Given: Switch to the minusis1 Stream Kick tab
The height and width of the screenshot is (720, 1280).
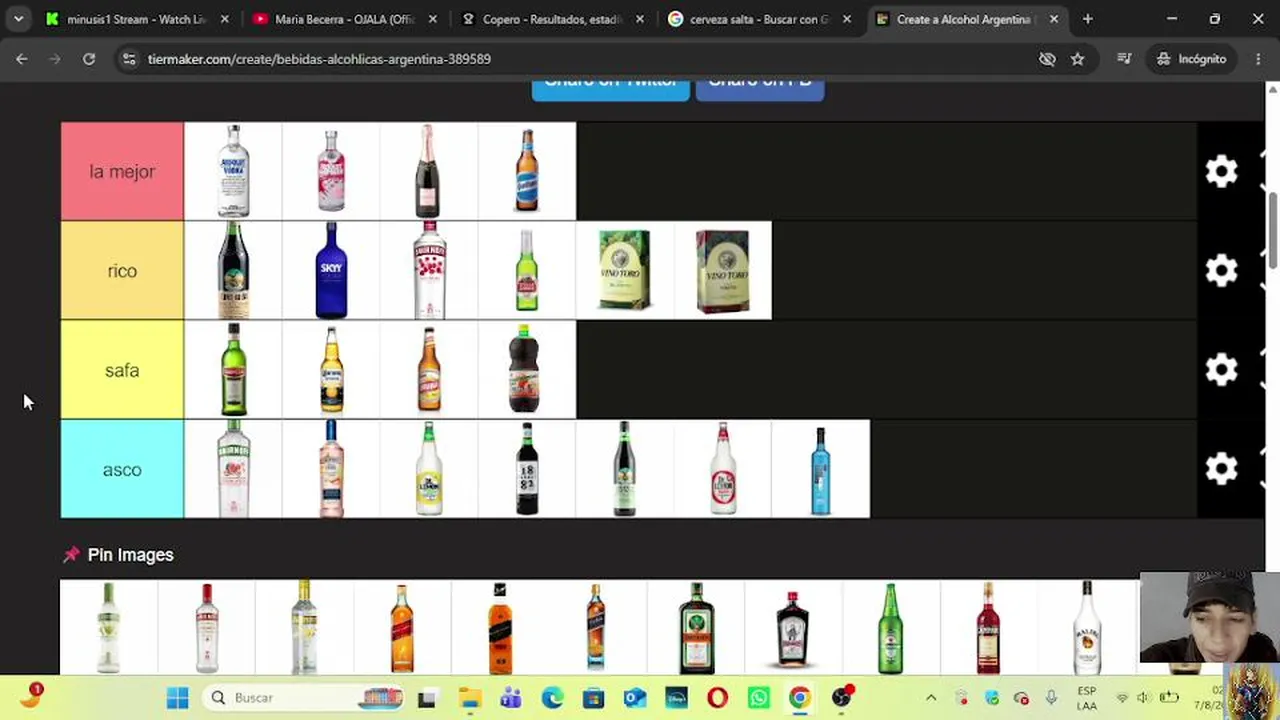Looking at the screenshot, I should (x=138, y=19).
